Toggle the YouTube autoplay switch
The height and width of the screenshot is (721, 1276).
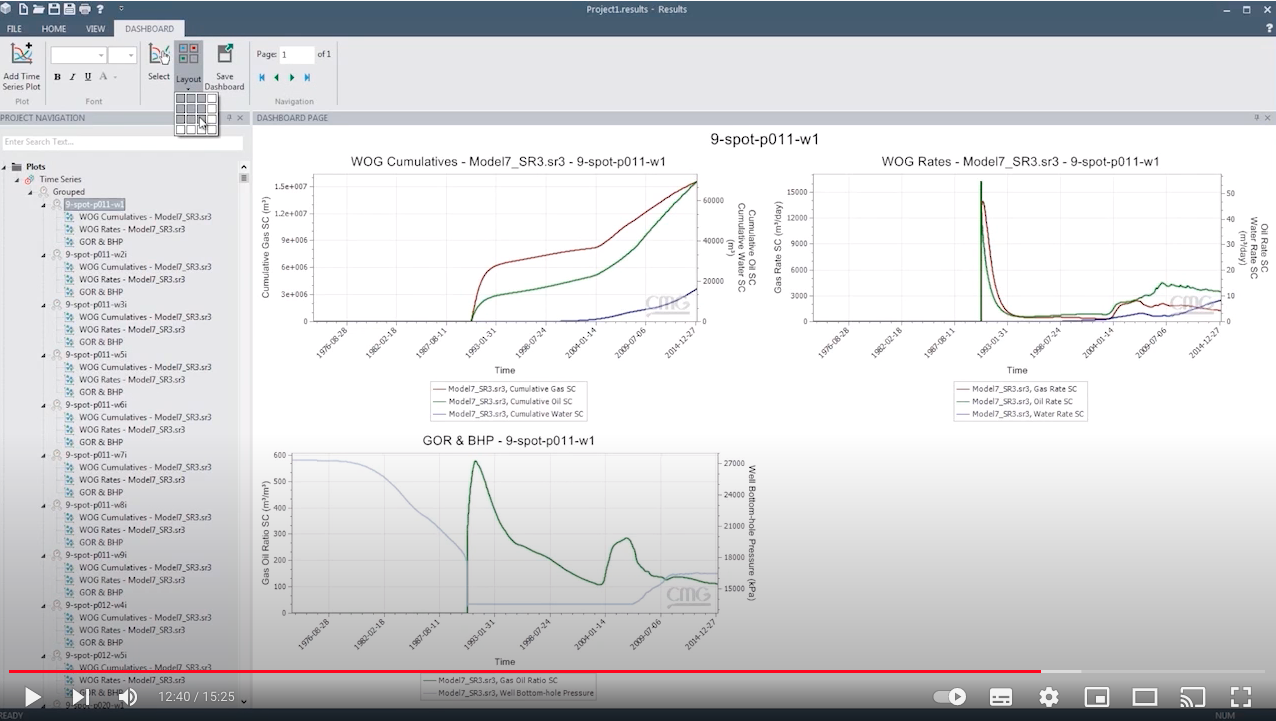pyautogui.click(x=949, y=697)
